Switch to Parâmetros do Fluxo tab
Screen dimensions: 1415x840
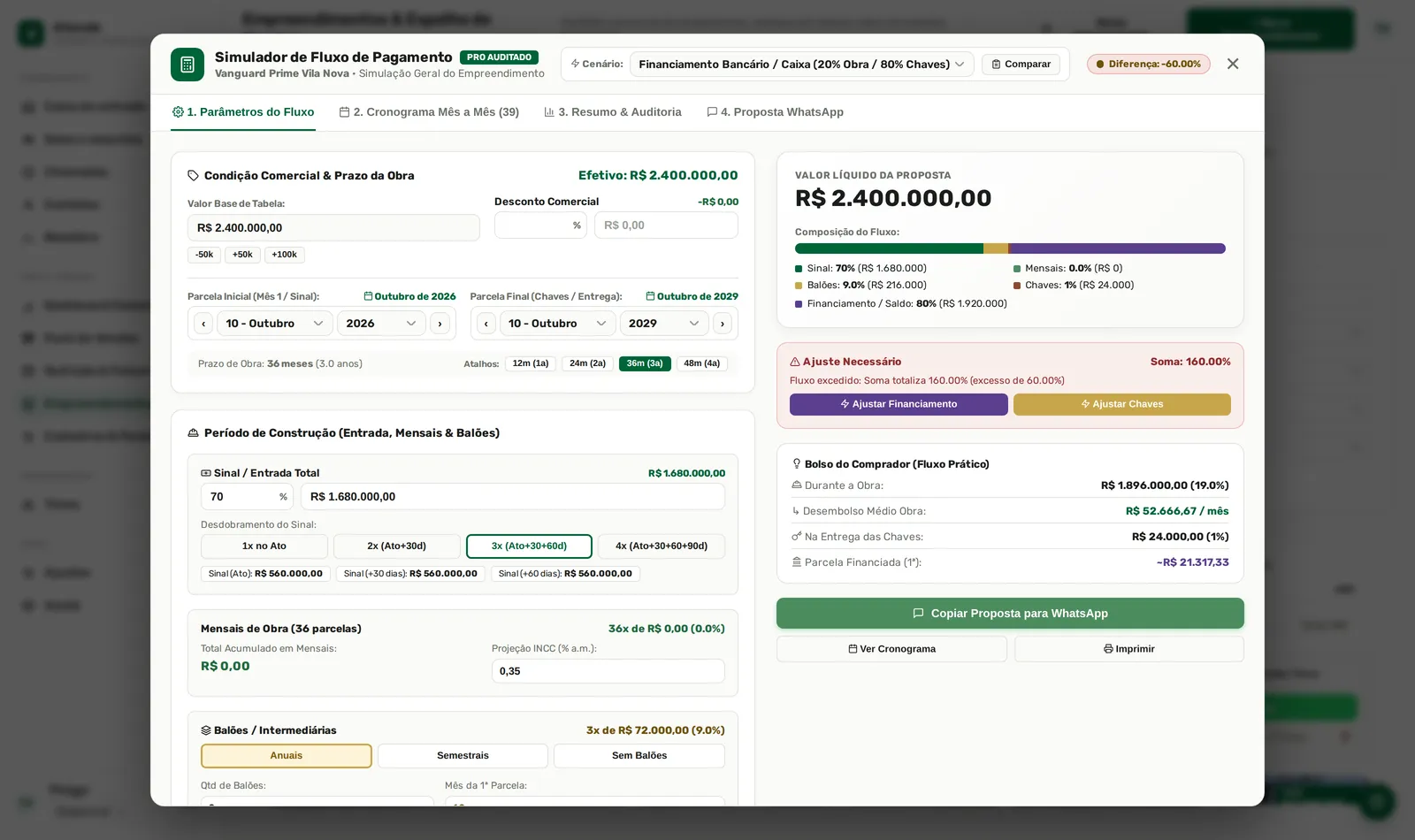pyautogui.click(x=243, y=112)
